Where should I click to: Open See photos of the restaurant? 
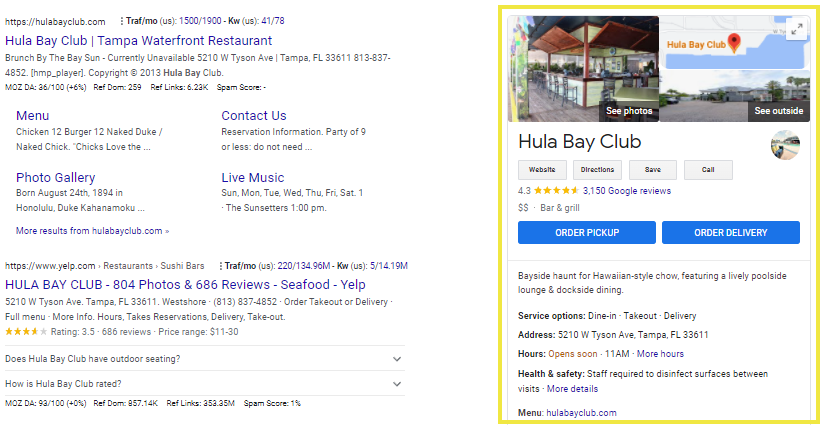[x=629, y=111]
